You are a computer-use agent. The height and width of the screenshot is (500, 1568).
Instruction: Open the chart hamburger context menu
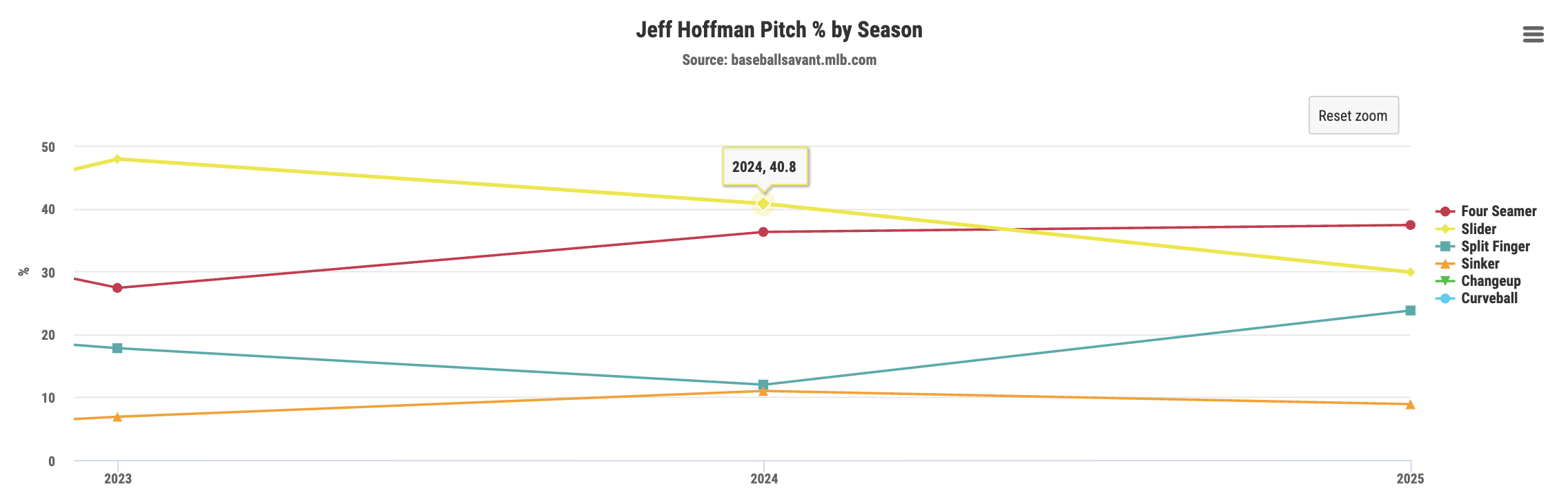tap(1533, 34)
